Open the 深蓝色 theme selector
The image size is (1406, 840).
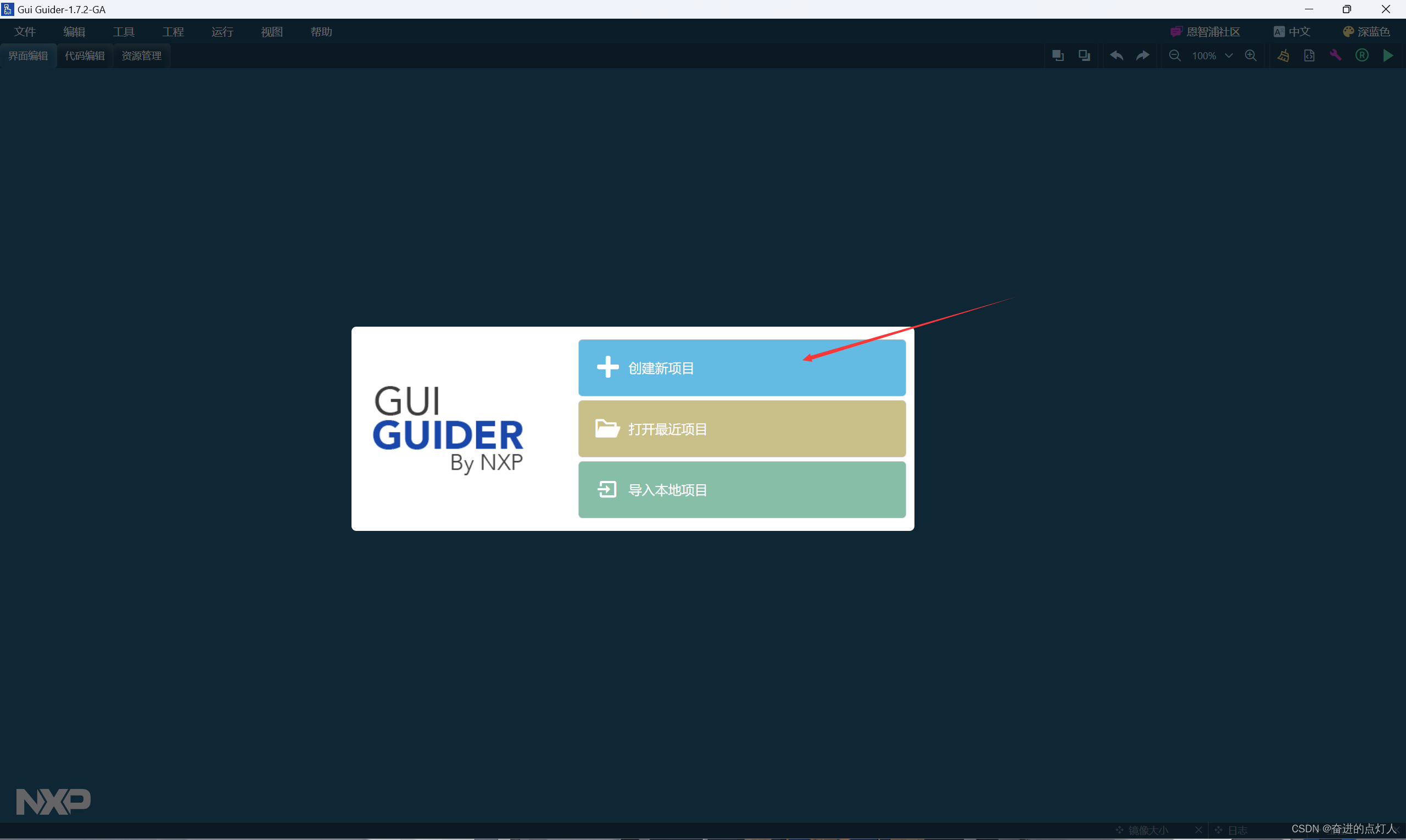coord(1366,32)
